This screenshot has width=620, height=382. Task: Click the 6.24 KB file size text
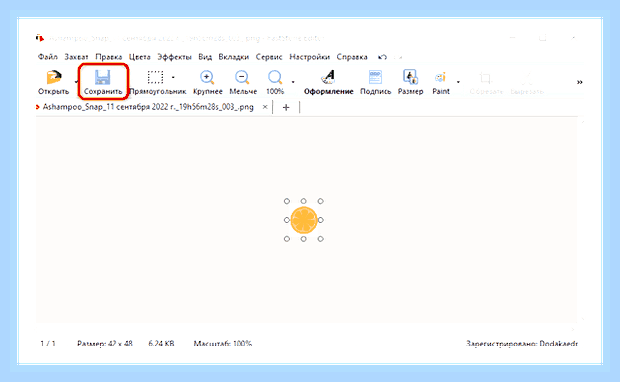coord(161,343)
